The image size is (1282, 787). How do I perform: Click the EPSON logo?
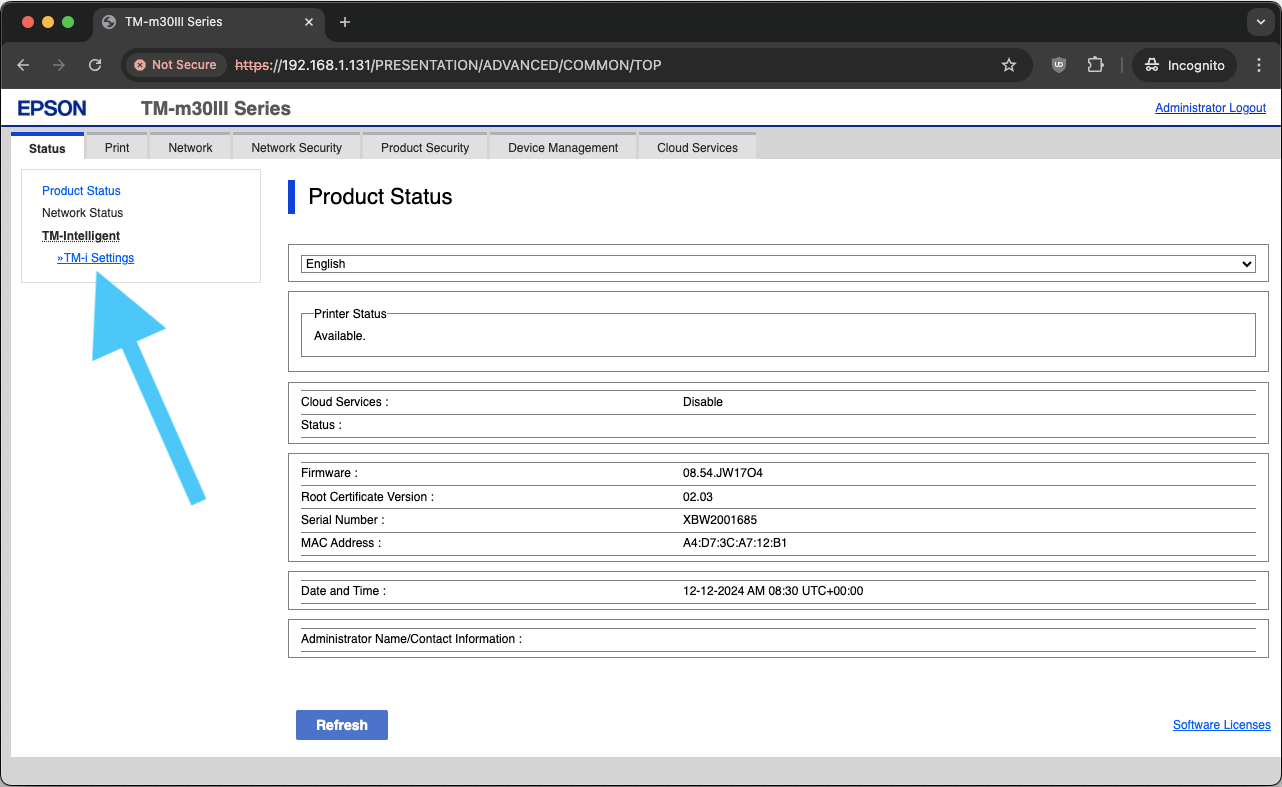click(x=52, y=108)
